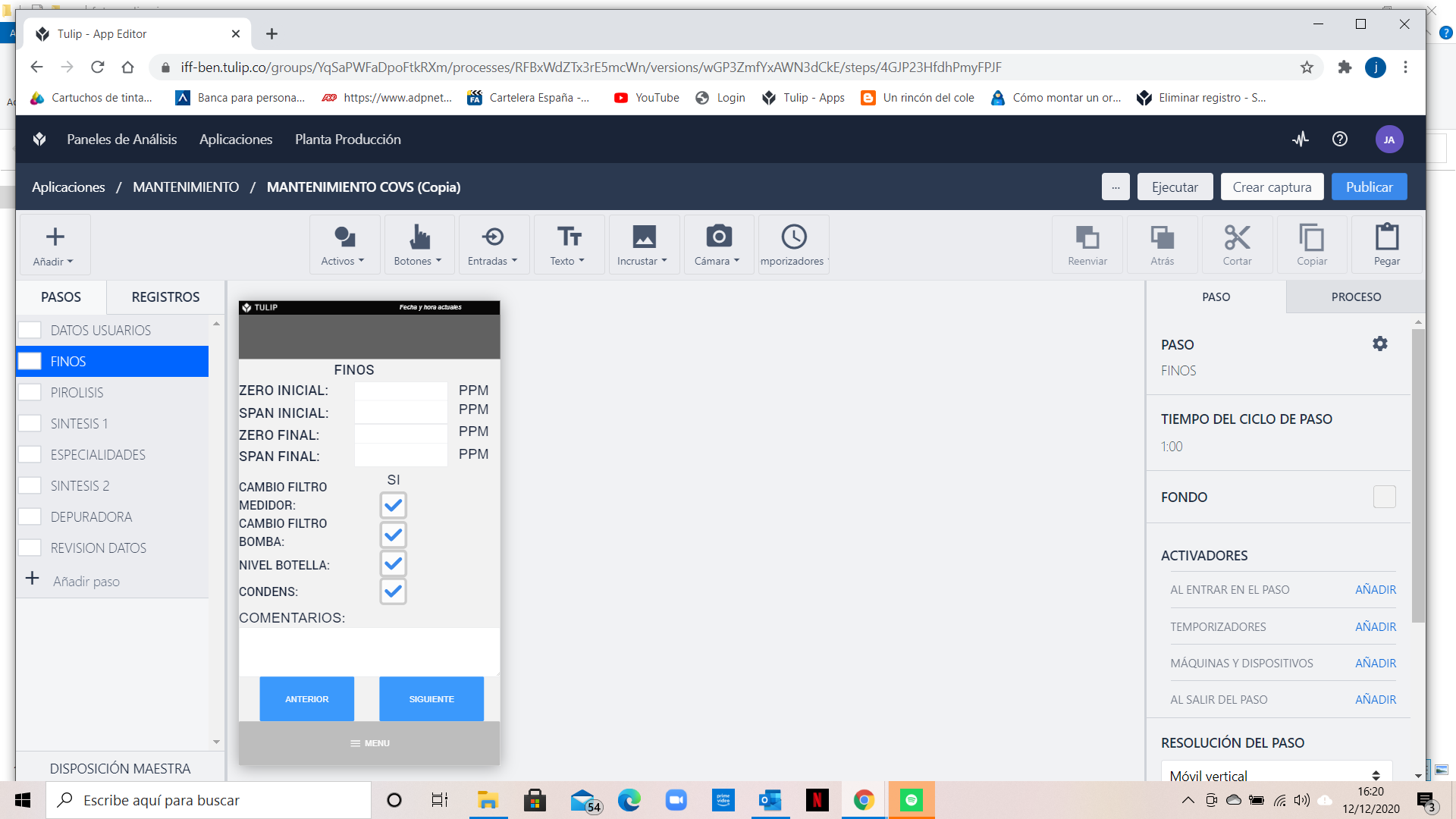Open the help question mark icon
The width and height of the screenshot is (1456, 819).
click(x=1340, y=140)
